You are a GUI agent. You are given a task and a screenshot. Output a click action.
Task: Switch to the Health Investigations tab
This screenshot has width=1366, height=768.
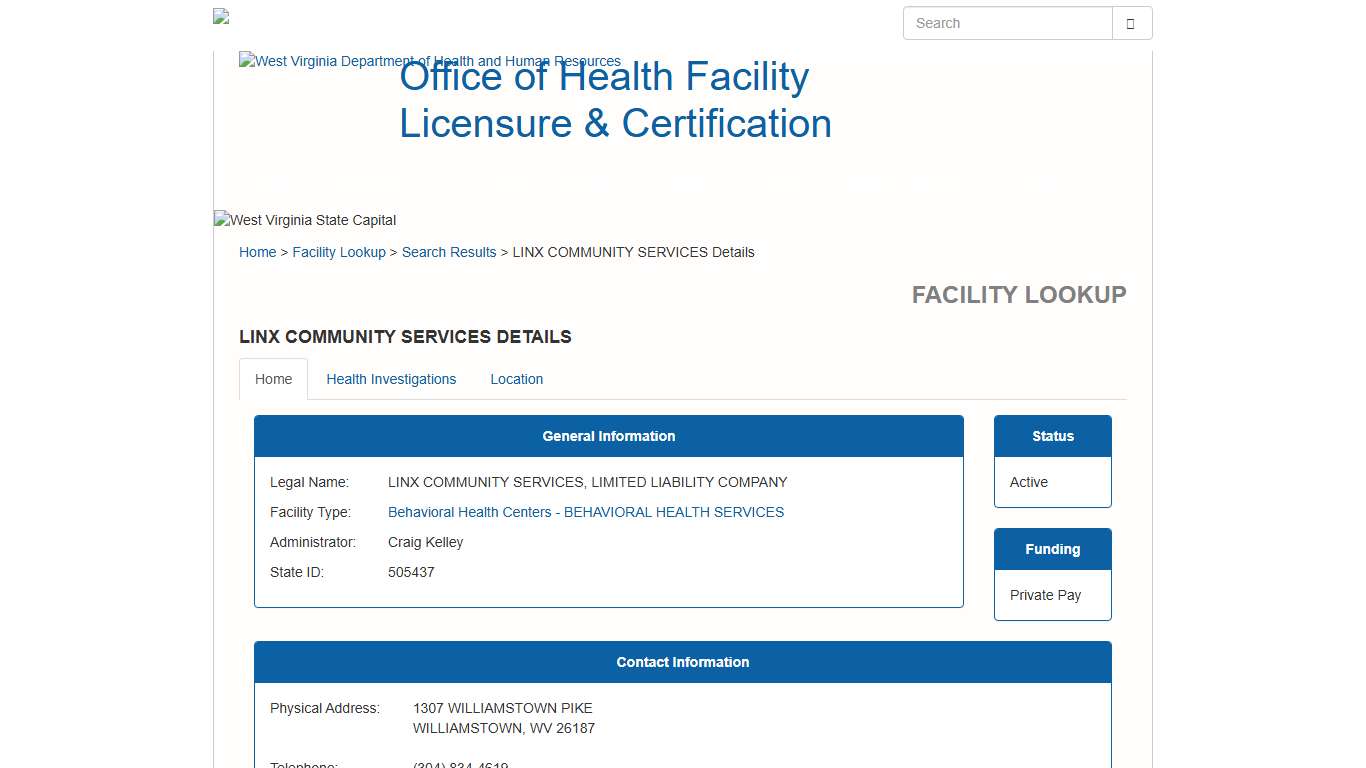point(391,379)
